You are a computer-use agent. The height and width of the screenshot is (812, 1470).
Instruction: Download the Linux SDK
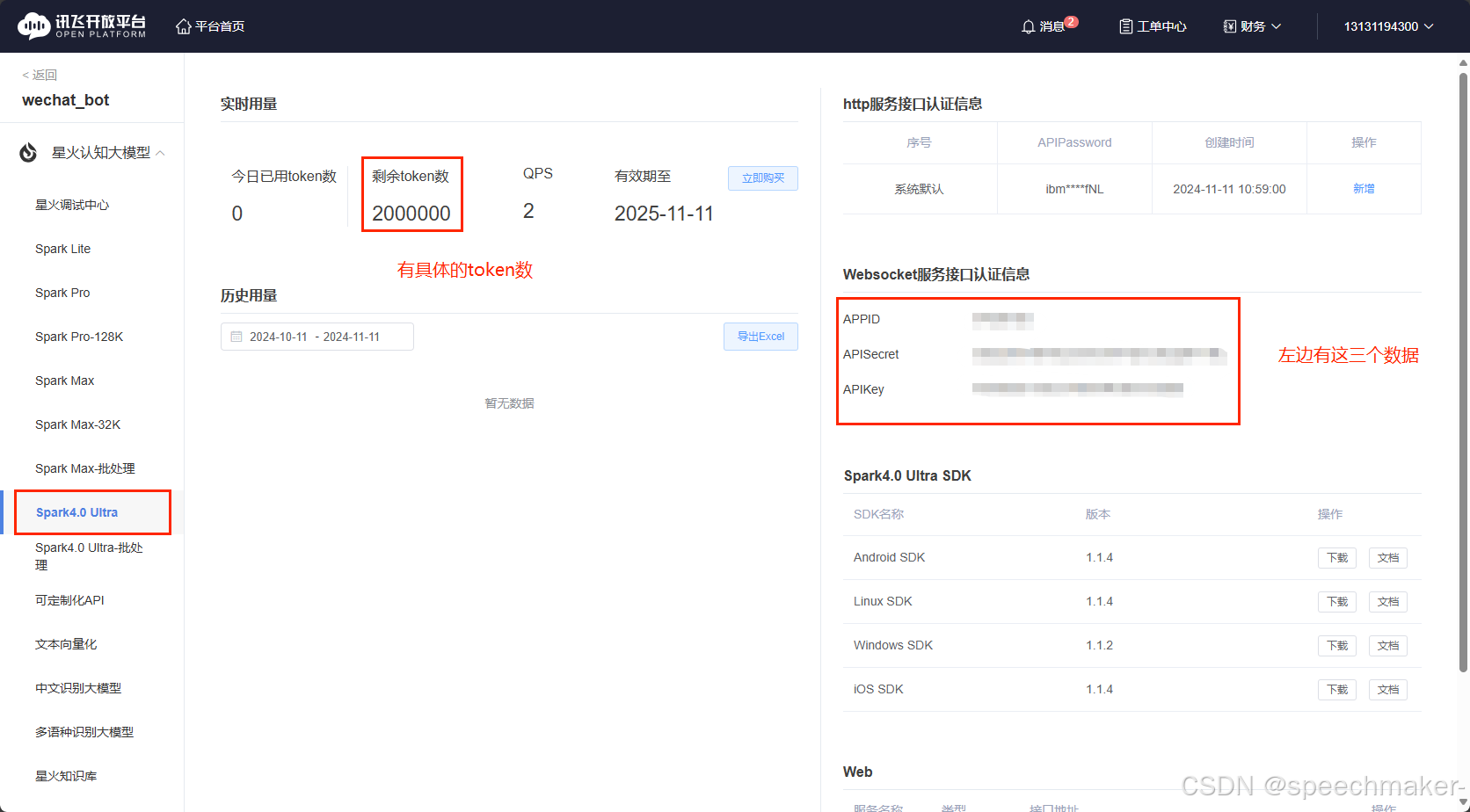coord(1337,602)
